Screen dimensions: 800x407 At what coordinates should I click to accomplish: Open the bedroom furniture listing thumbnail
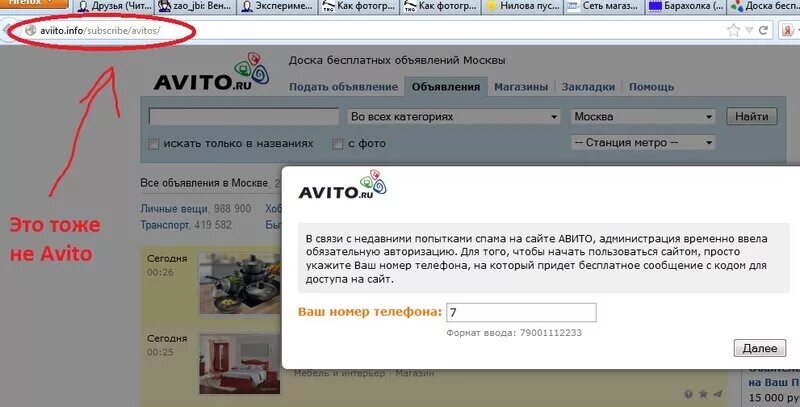click(x=239, y=364)
